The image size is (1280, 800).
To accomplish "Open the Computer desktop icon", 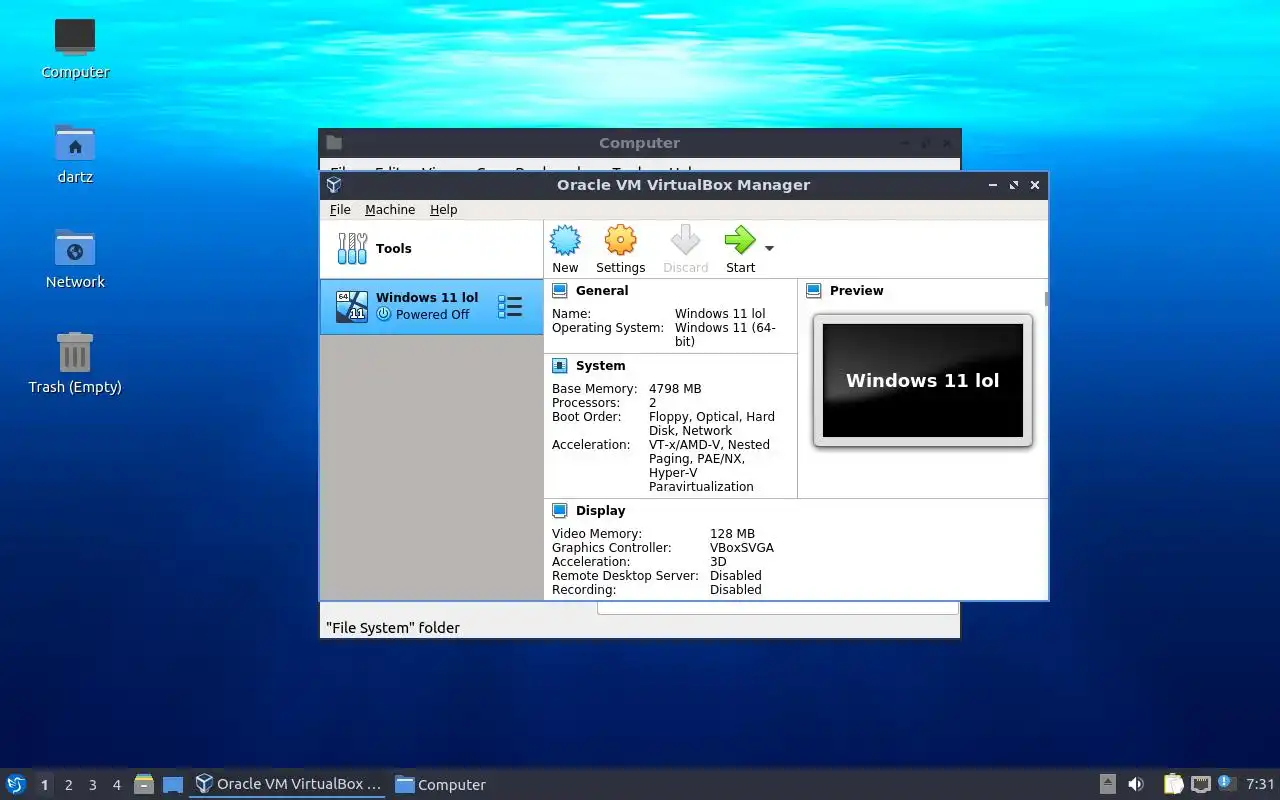I will click(75, 48).
